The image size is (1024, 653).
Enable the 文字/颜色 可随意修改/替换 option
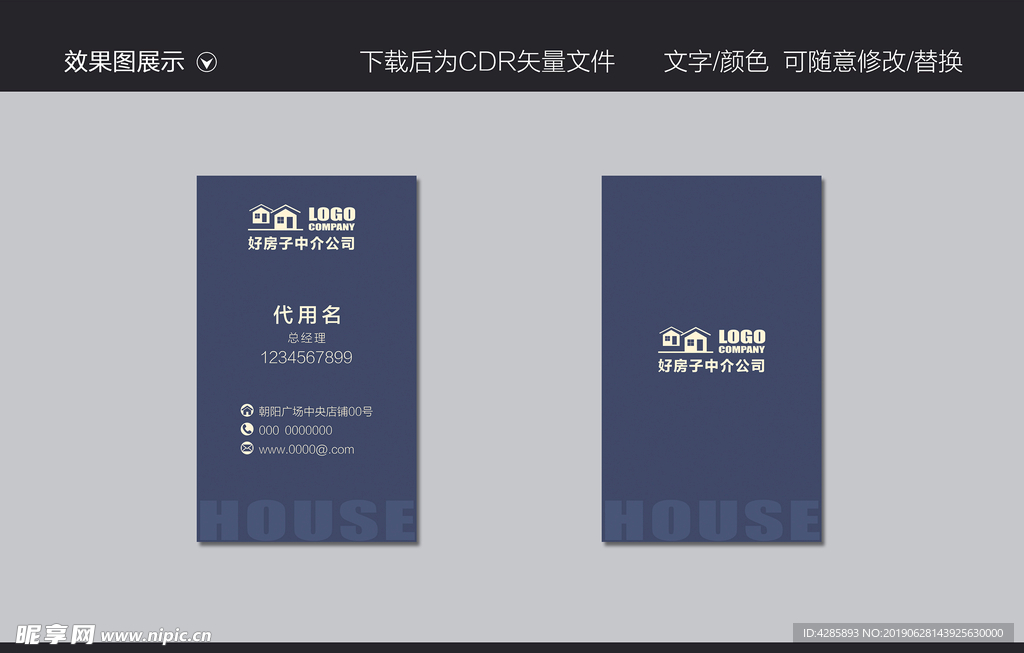pos(813,62)
